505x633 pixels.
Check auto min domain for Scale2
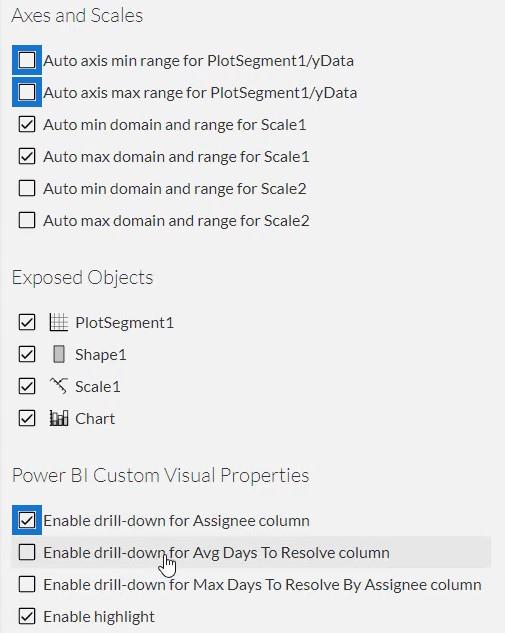pyautogui.click(x=27, y=188)
